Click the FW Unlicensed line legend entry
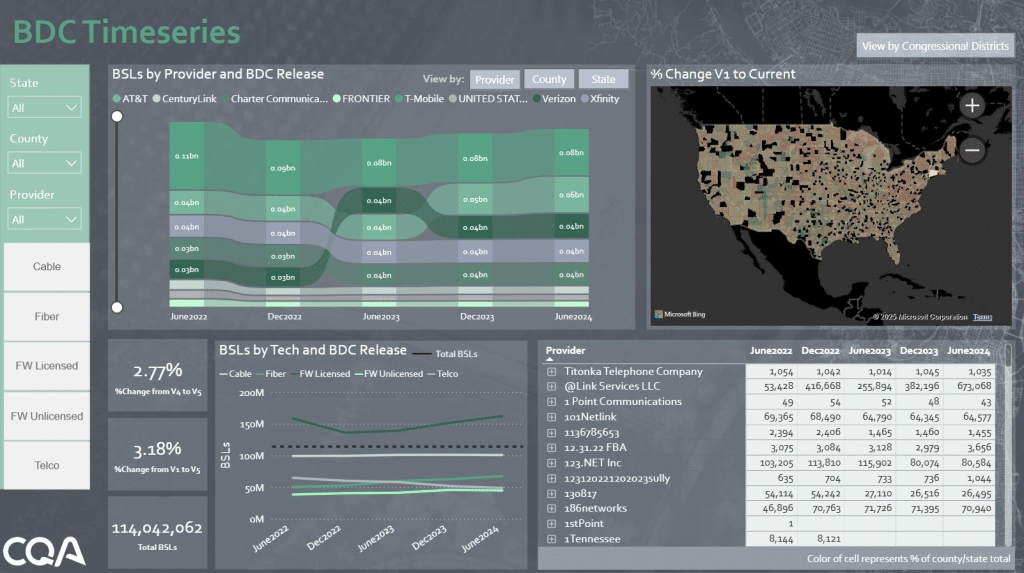1024x573 pixels. (x=389, y=374)
